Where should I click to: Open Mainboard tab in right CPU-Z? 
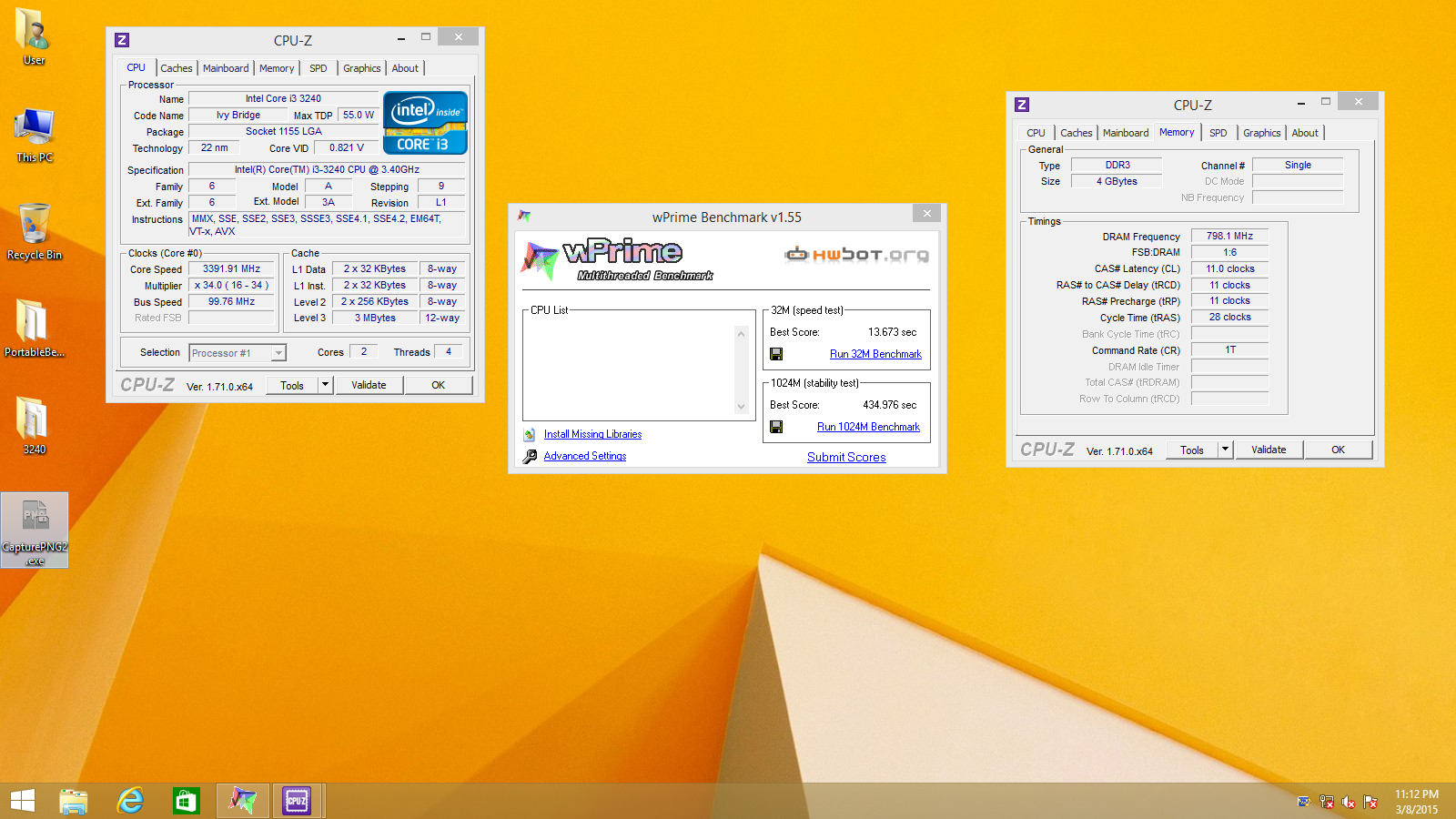coord(1126,133)
